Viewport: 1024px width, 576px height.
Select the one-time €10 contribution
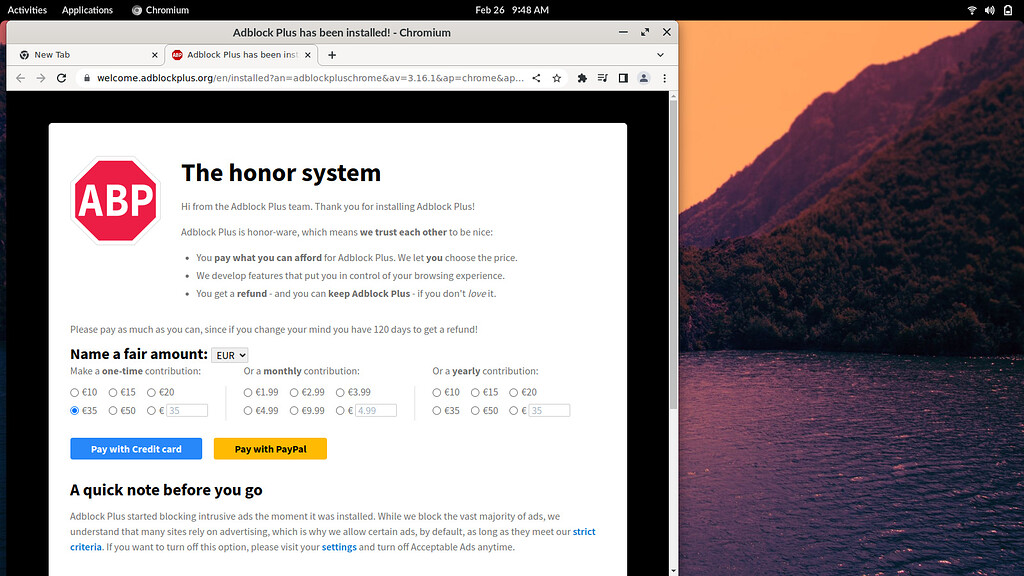(x=75, y=393)
